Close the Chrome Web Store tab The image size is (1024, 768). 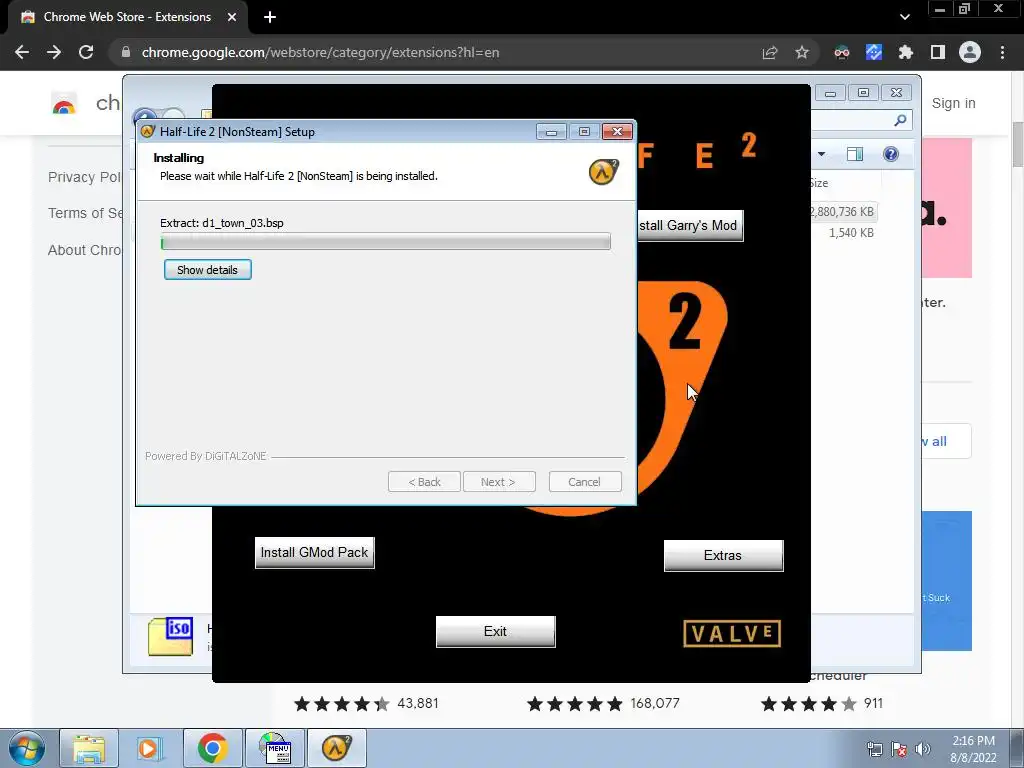(232, 17)
